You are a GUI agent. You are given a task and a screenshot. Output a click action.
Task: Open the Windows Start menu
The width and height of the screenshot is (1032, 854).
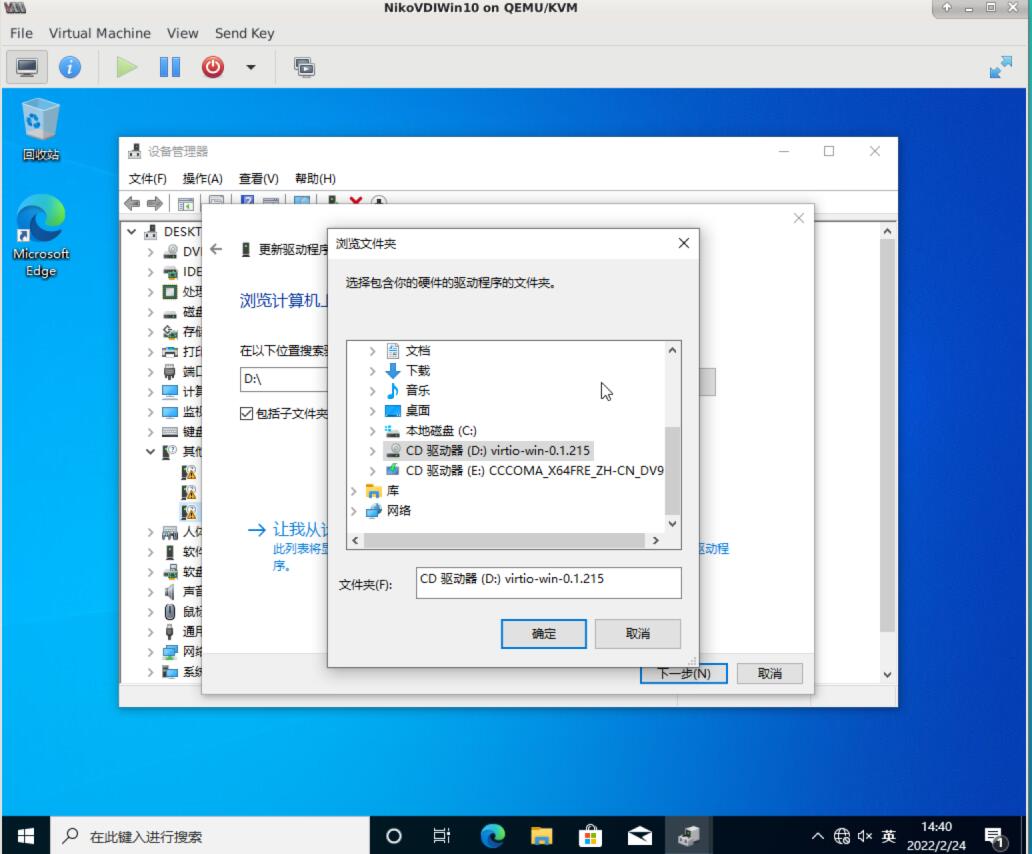click(x=25, y=836)
